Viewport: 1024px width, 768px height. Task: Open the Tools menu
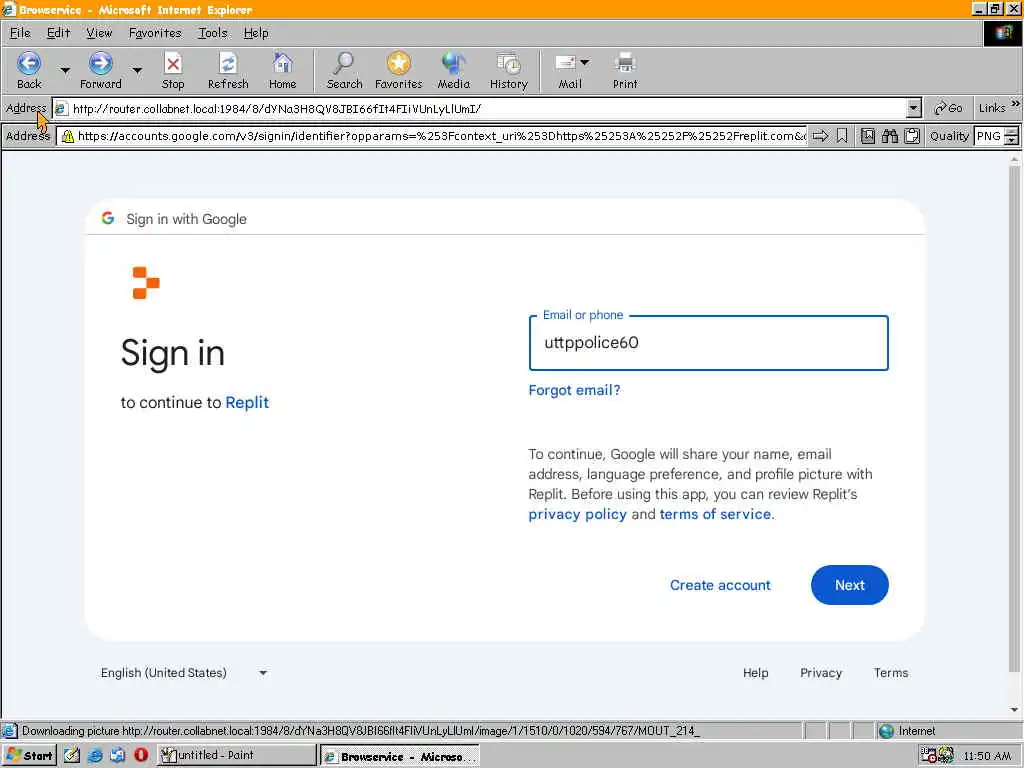[213, 33]
